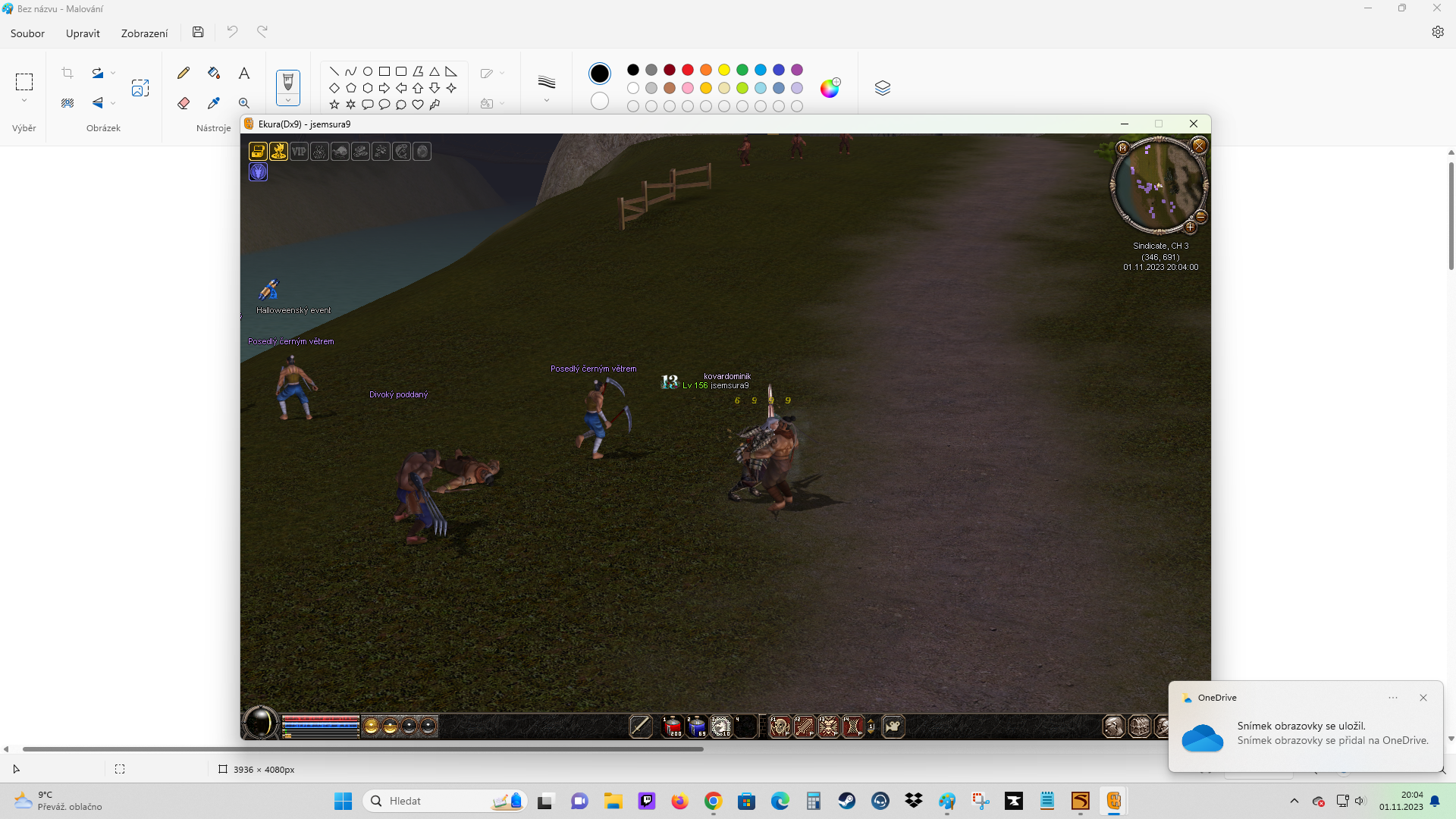Screen dimensions: 1456x819
Task: Toggle the primary black color circle
Action: [x=599, y=74]
